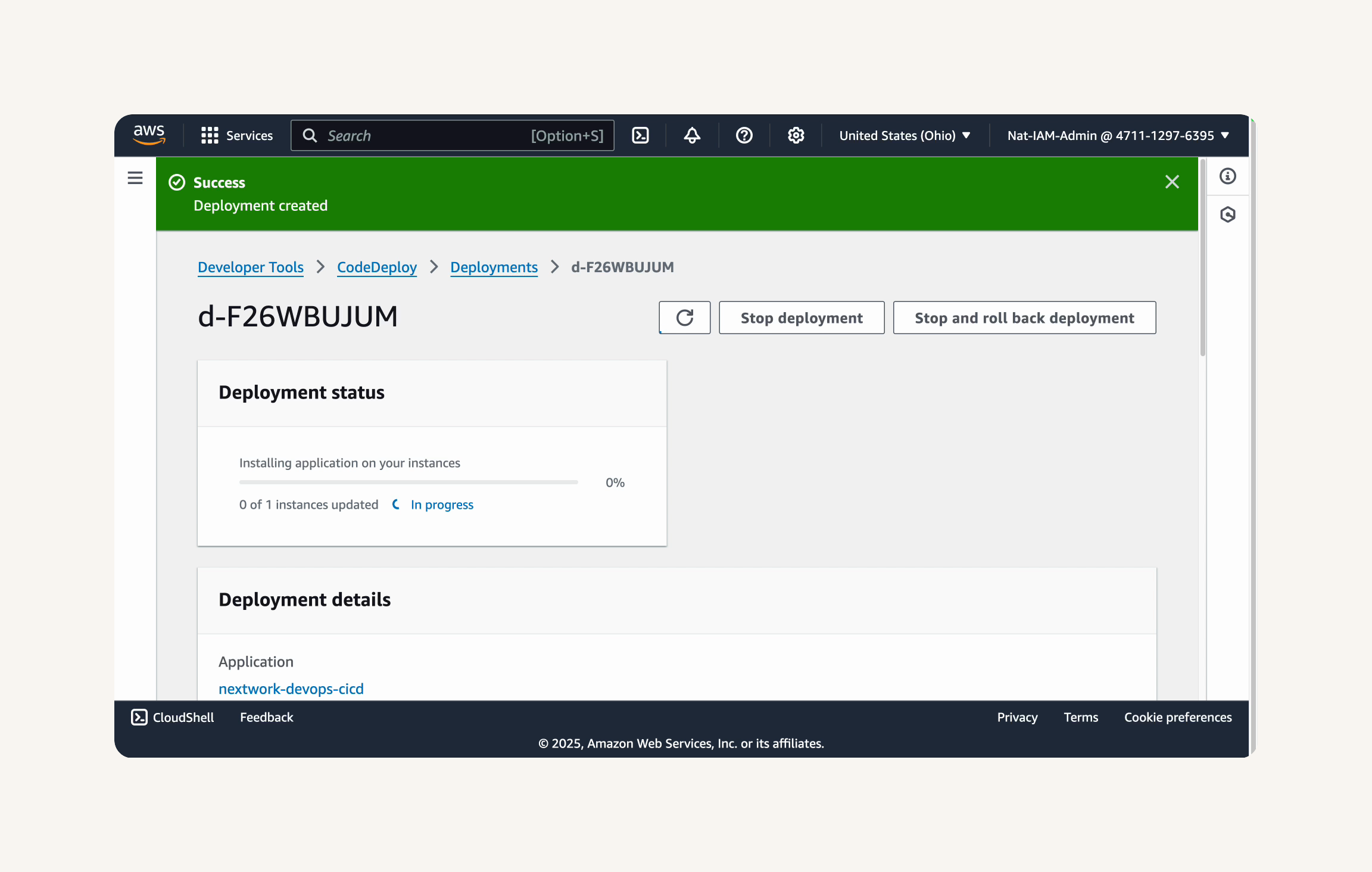
Task: Click '0 of 1 instances updated' text
Action: (x=308, y=504)
